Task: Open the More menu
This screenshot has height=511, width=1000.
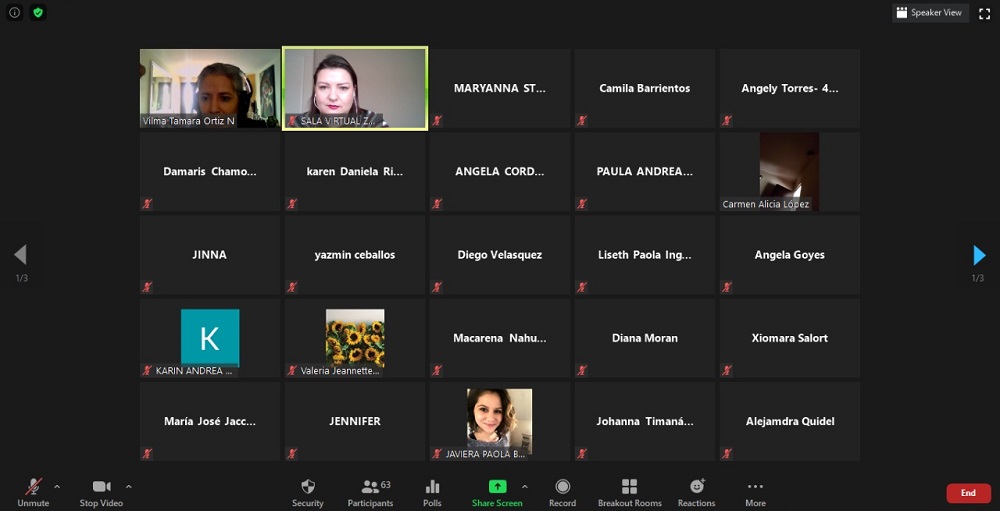Action: pyautogui.click(x=755, y=487)
